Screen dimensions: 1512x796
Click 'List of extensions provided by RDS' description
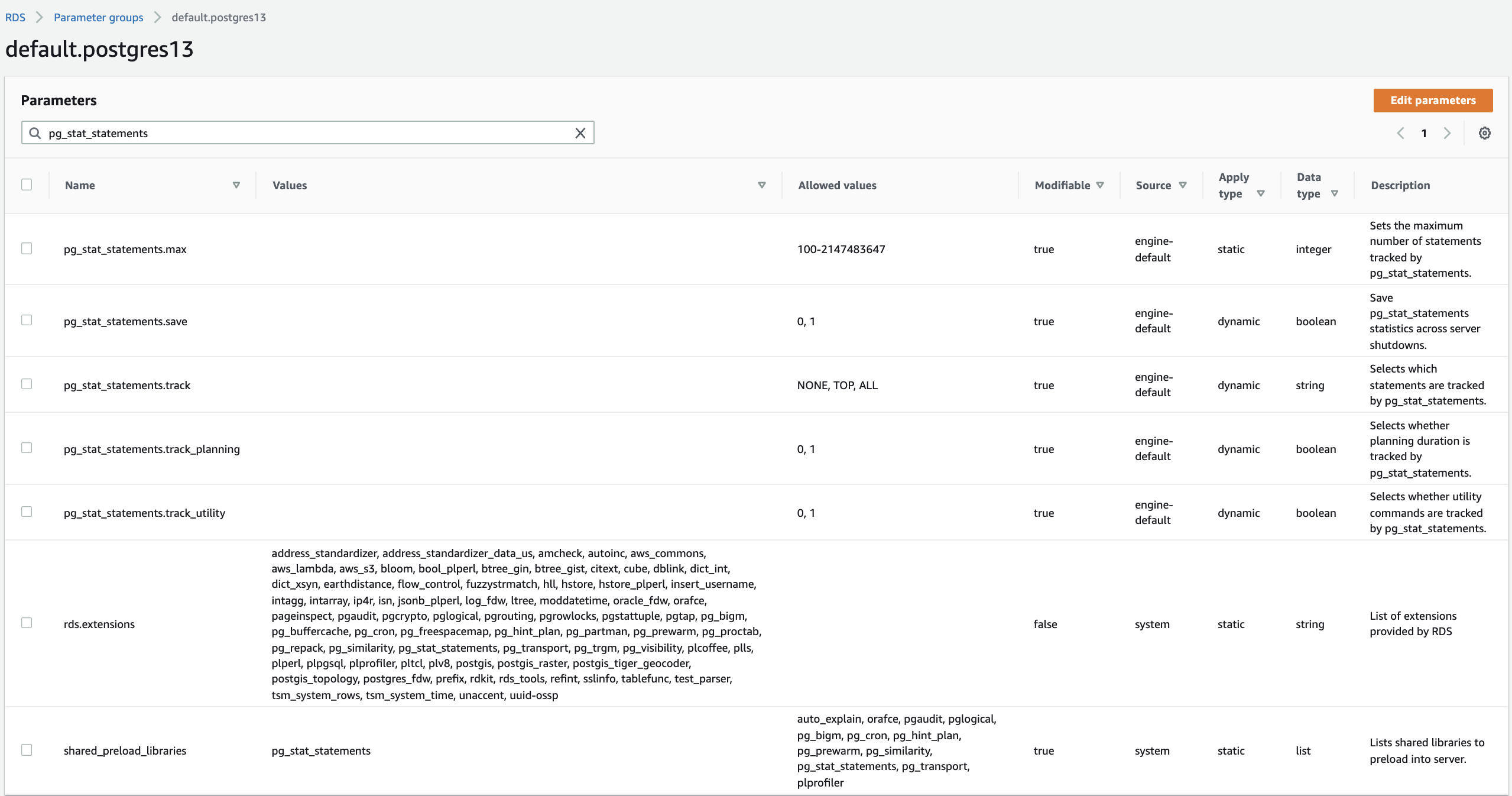tap(1413, 623)
